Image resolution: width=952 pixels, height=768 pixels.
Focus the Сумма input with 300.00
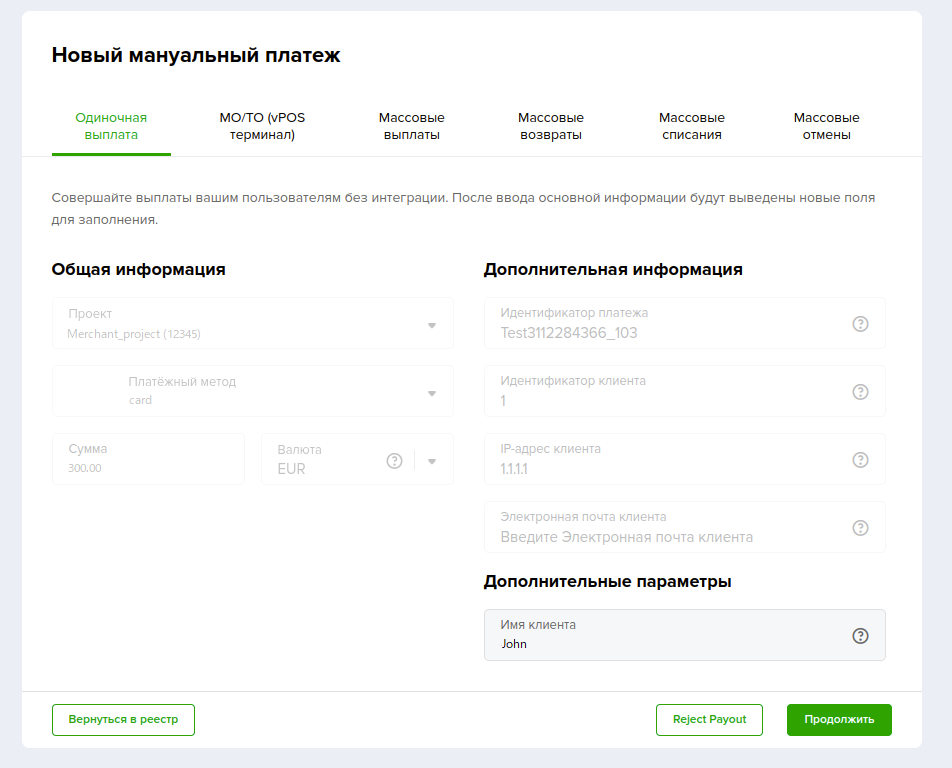coord(148,459)
